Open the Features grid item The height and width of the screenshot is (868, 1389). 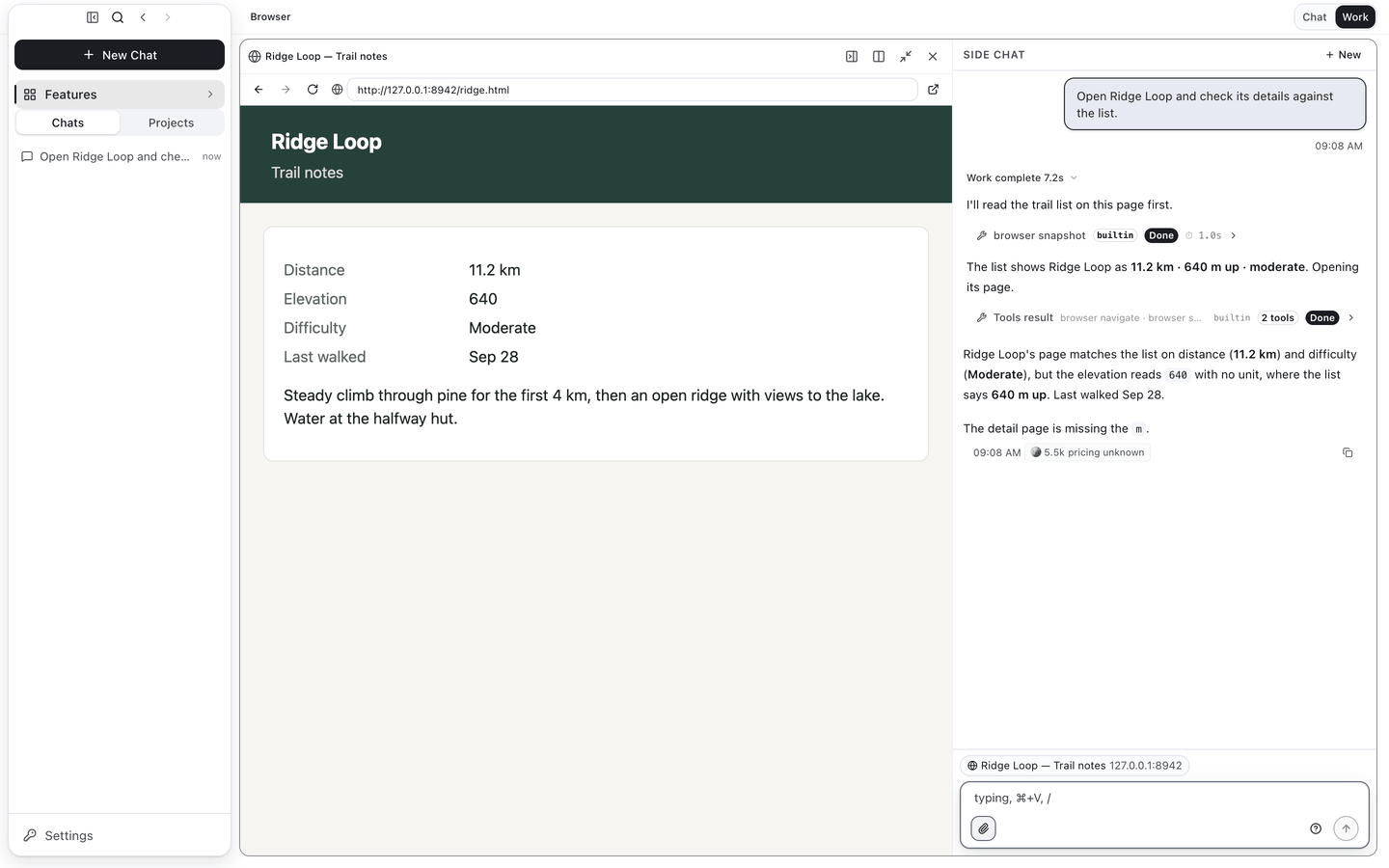point(120,95)
